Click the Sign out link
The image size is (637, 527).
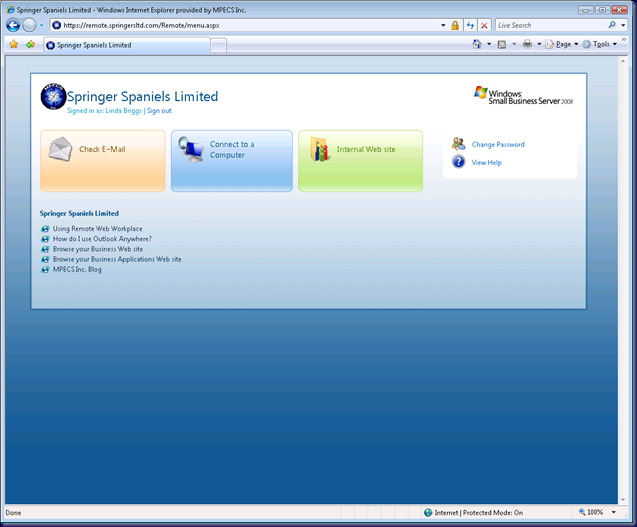(x=159, y=111)
